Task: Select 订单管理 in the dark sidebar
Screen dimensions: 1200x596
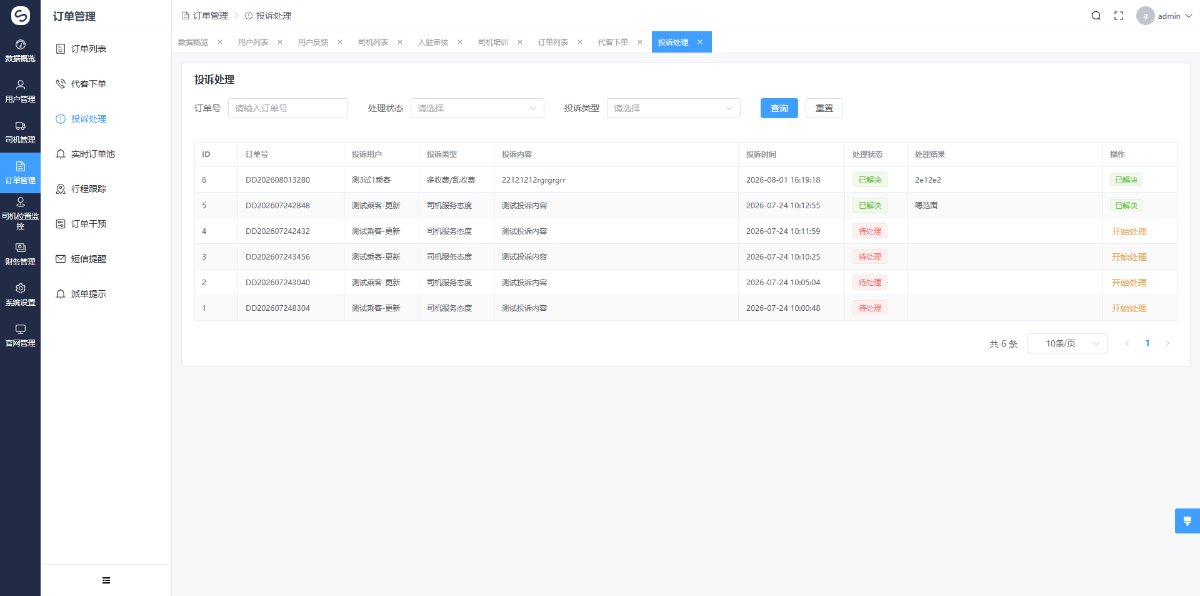Action: (20, 172)
